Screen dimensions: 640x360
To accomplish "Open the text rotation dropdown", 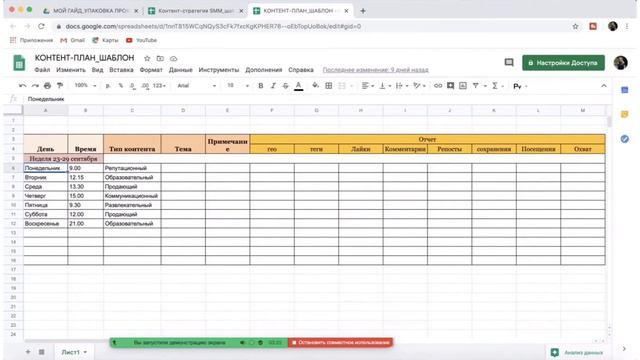I will coord(419,86).
